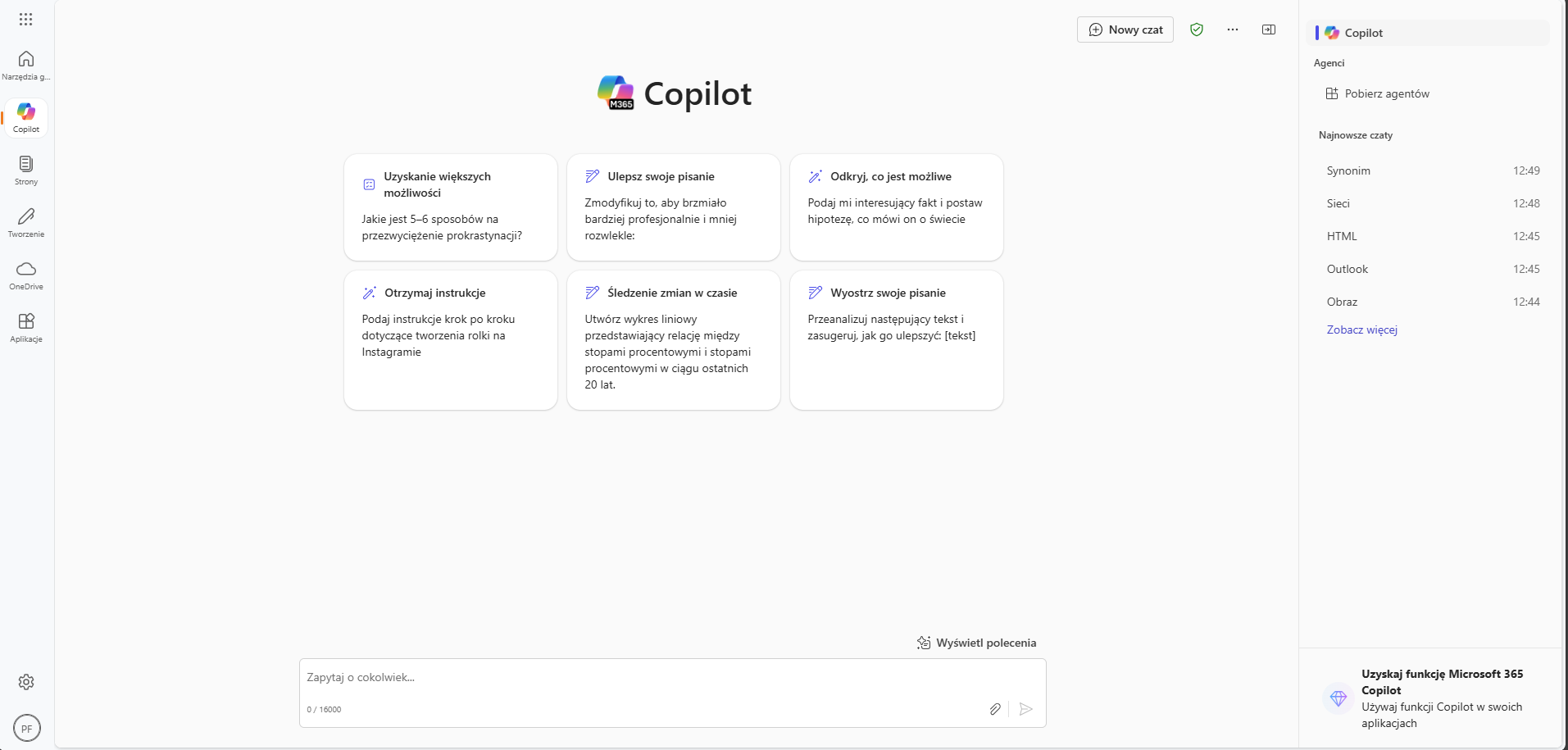Screen dimensions: 1568x750
Task: Open the app launcher grid icon
Action: [26, 20]
